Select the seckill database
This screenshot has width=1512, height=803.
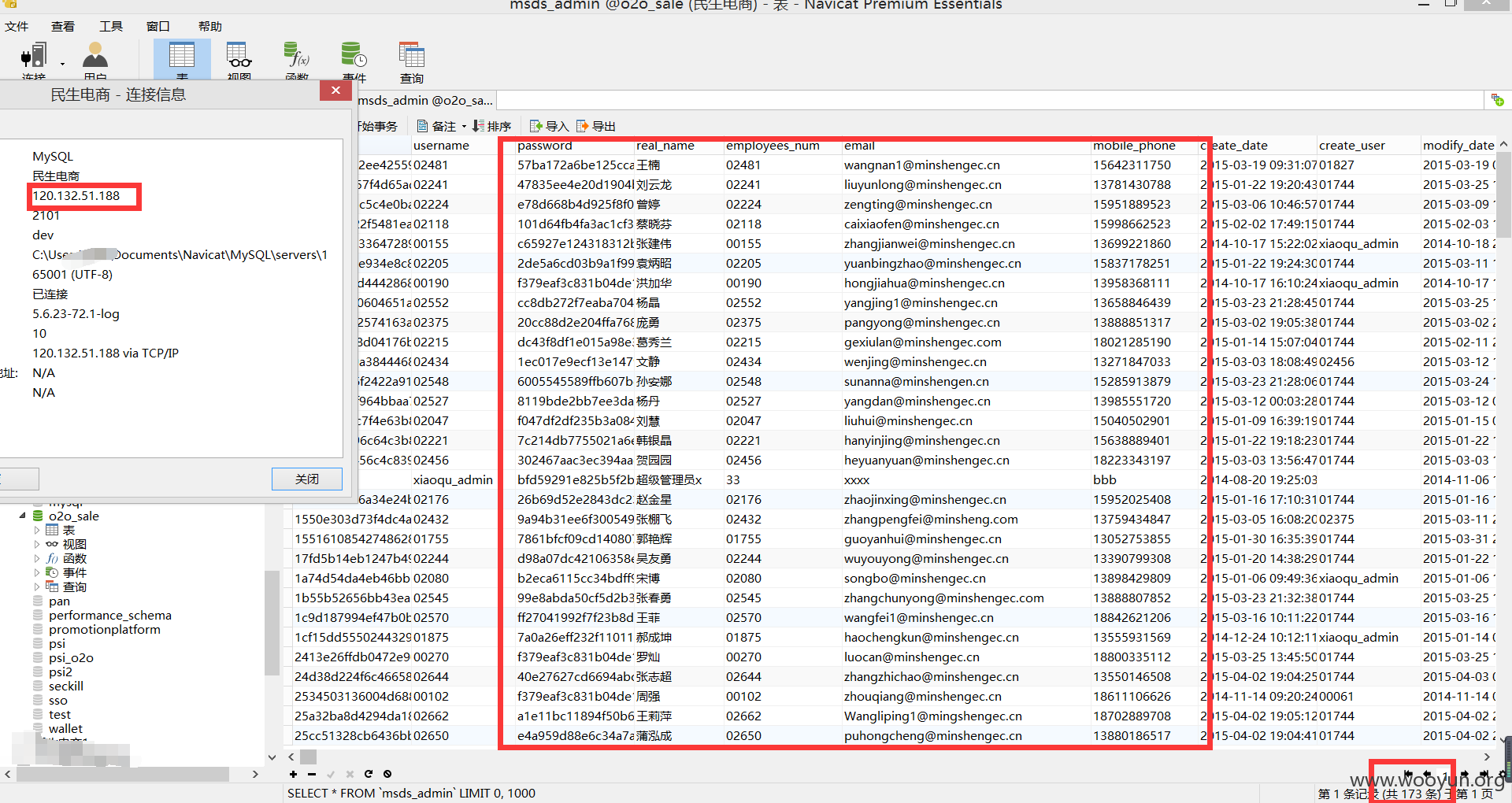coord(66,686)
